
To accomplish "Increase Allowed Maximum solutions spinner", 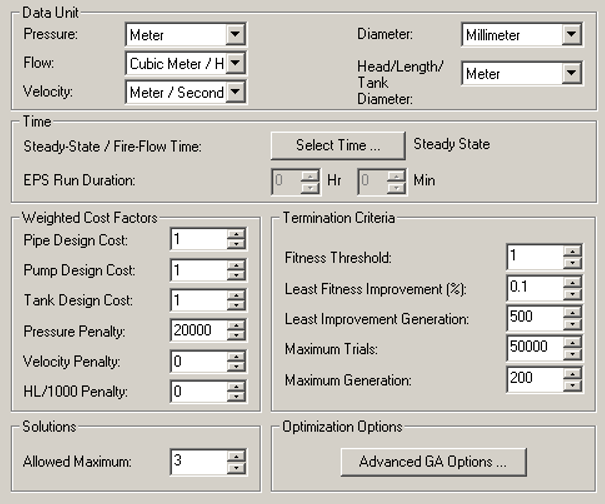I will pyautogui.click(x=236, y=457).
